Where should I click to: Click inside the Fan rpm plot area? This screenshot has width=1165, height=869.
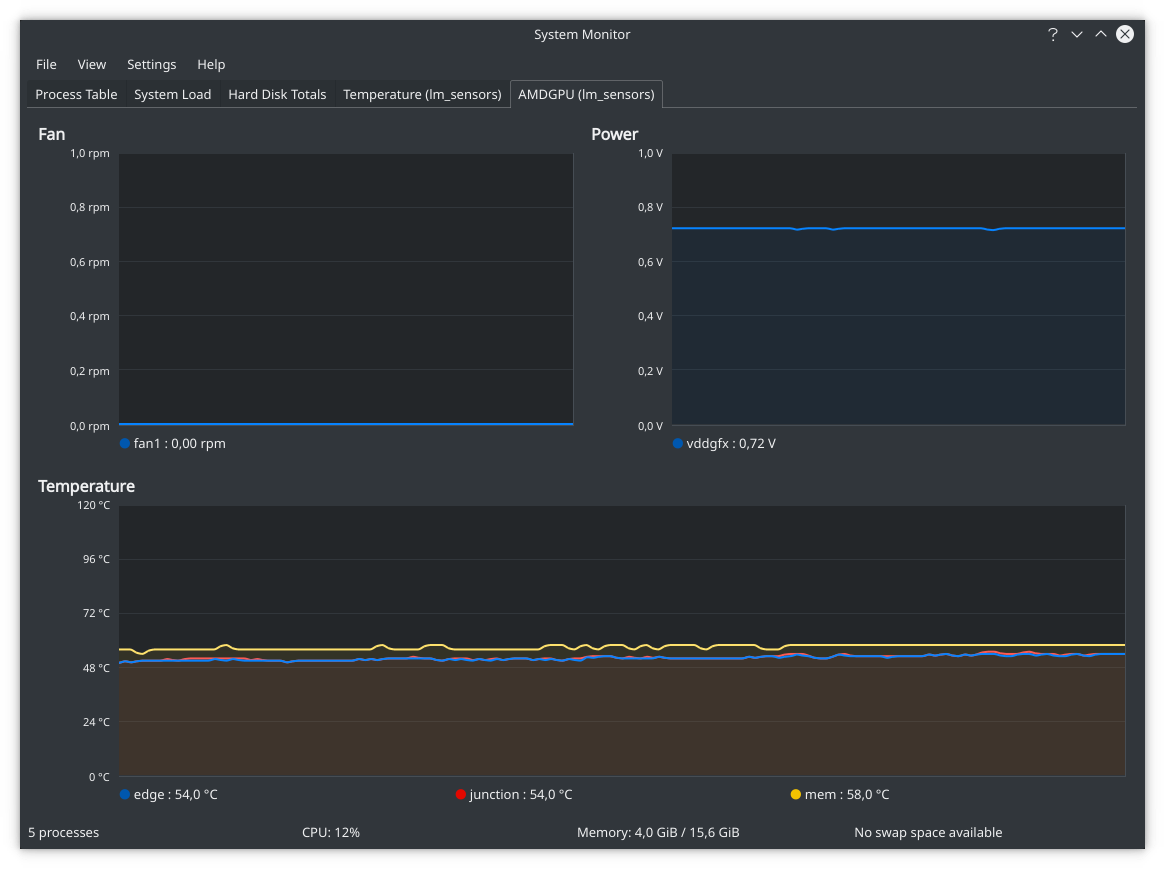pos(346,289)
